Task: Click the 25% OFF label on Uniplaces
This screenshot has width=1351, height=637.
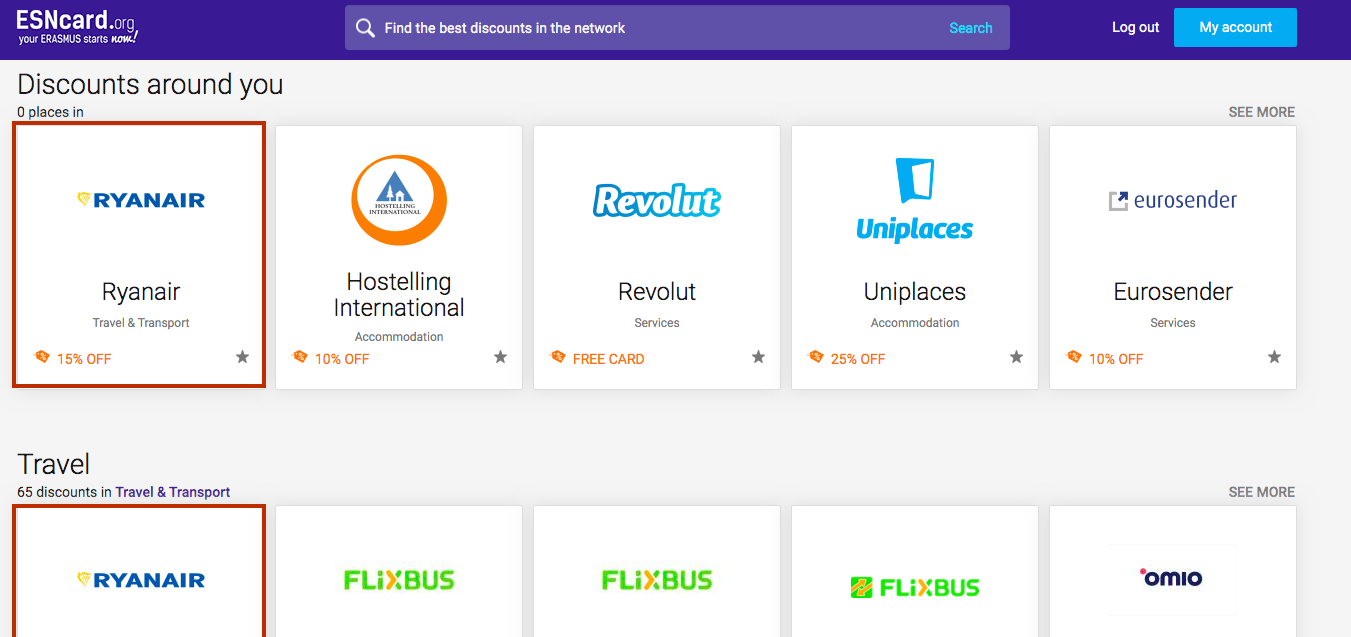Action: [858, 359]
